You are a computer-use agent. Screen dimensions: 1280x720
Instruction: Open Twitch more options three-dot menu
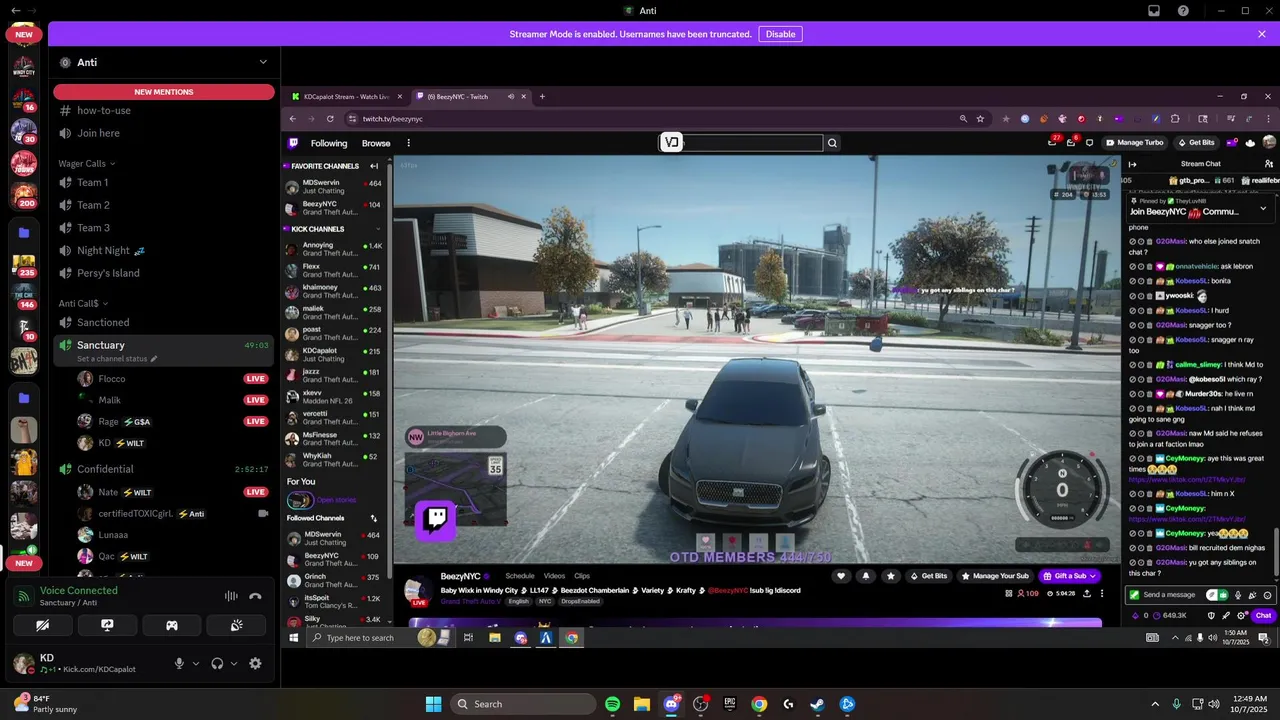tap(408, 143)
